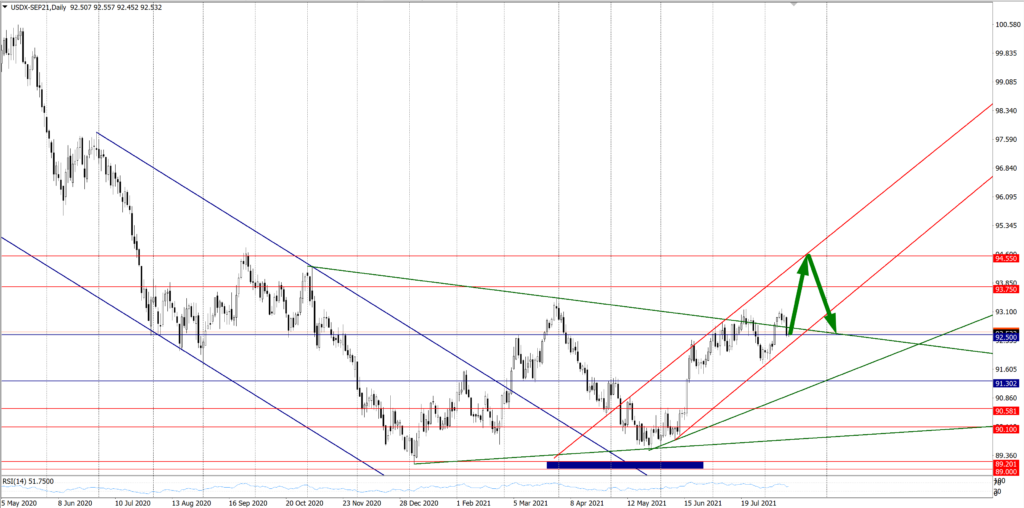The width and height of the screenshot is (1024, 508).
Task: Click the 100.580 value on price axis
Action: click(1005, 25)
